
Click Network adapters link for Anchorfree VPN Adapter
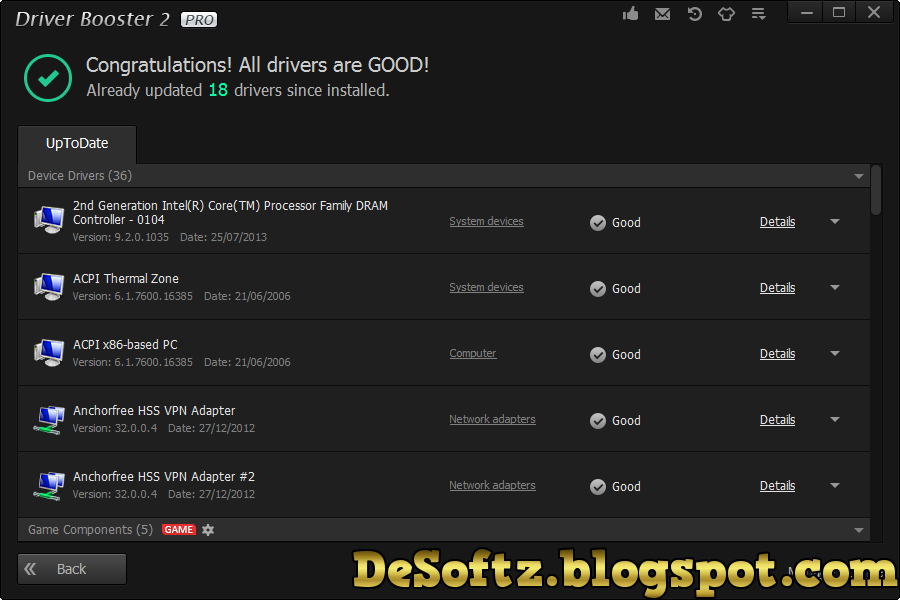[x=492, y=420]
